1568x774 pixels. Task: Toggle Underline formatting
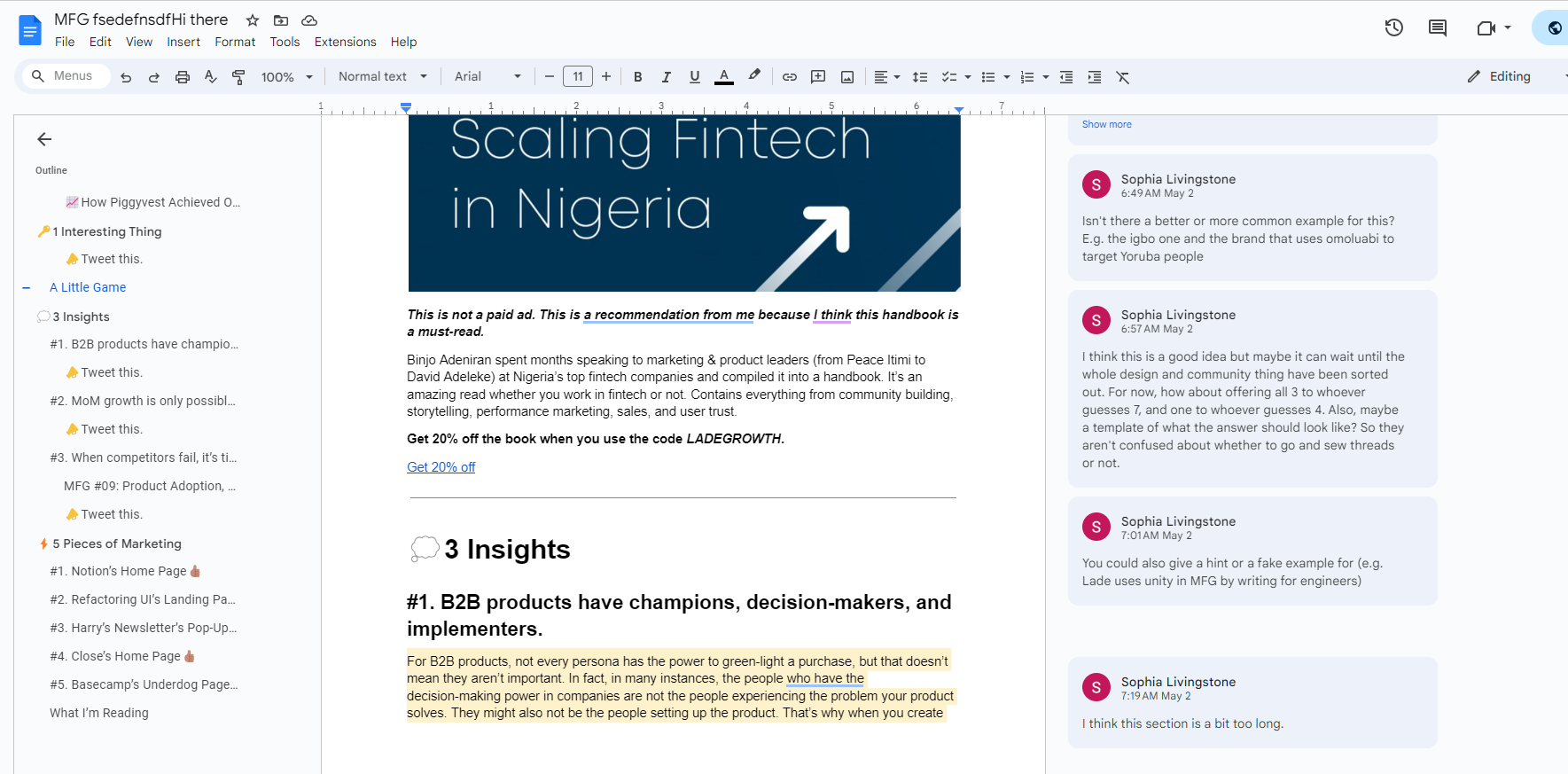[694, 77]
